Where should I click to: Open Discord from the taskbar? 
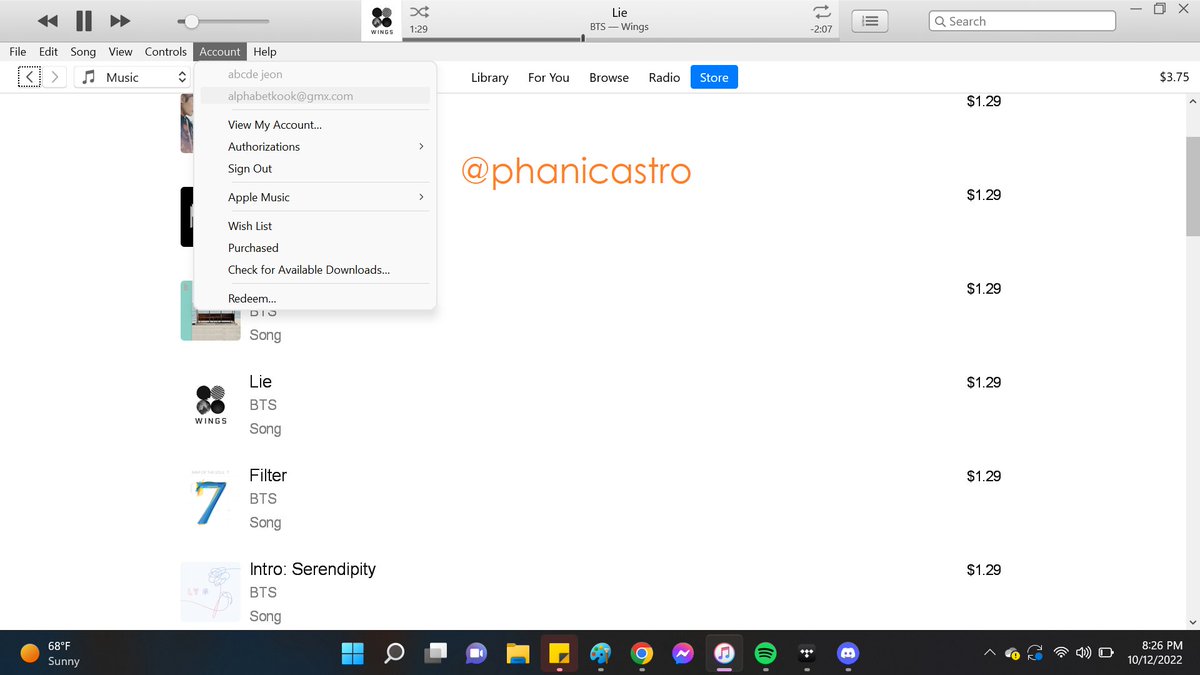[848, 653]
